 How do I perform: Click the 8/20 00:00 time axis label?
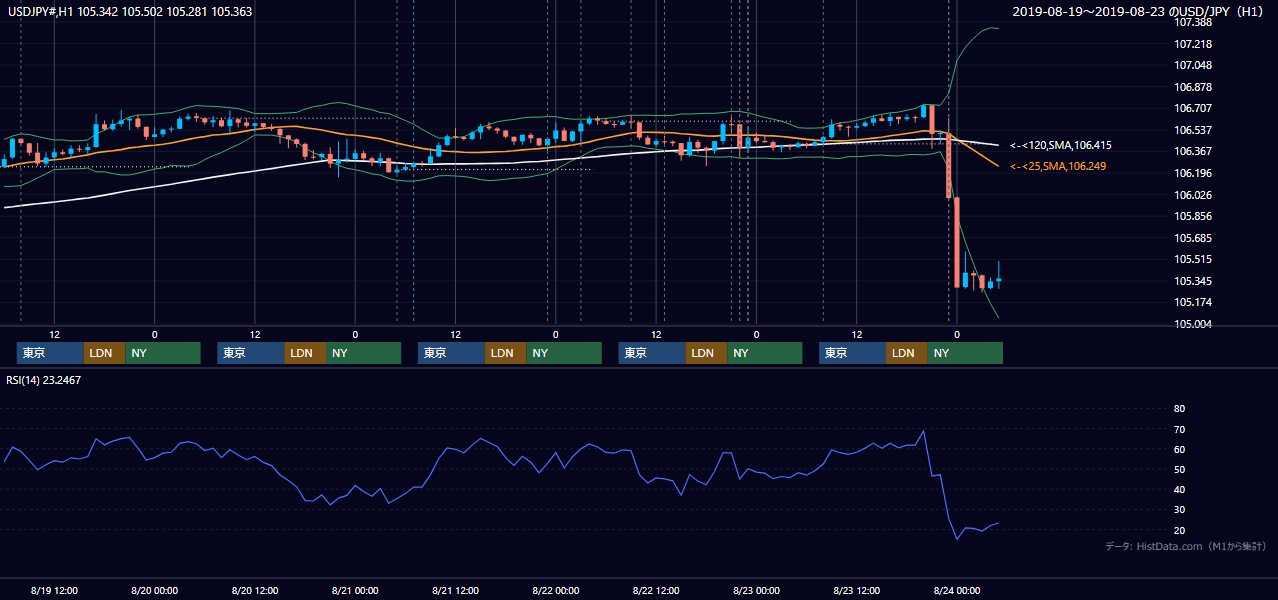[154, 590]
